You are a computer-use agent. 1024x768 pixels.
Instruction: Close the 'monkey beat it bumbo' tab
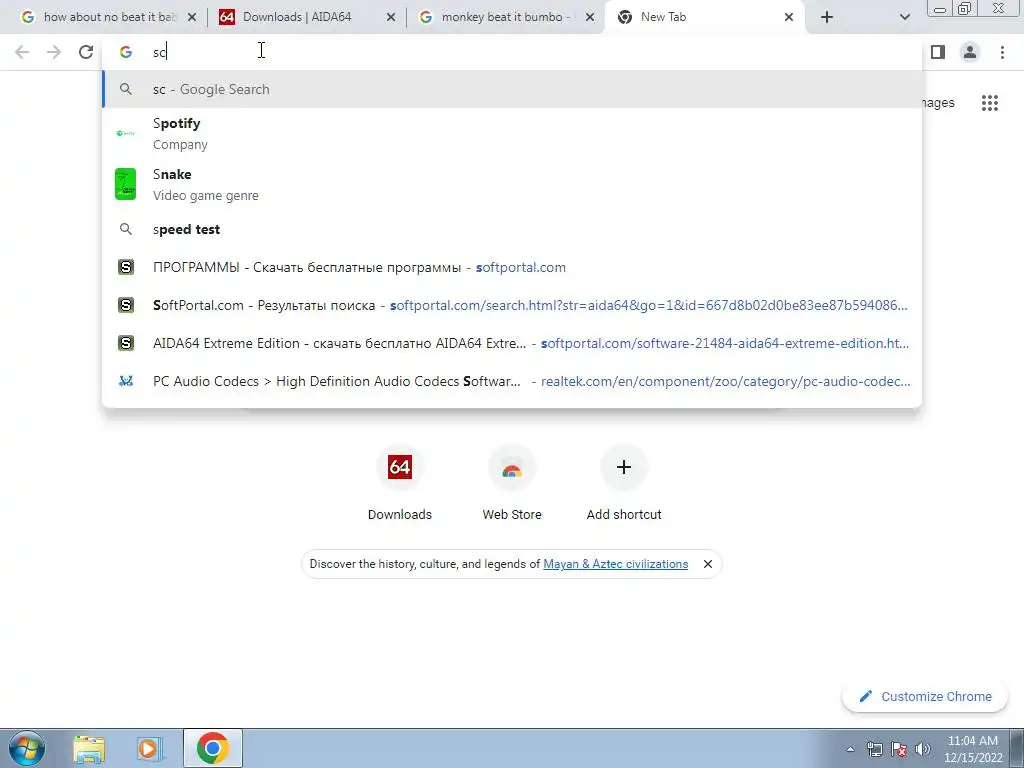[x=590, y=18]
